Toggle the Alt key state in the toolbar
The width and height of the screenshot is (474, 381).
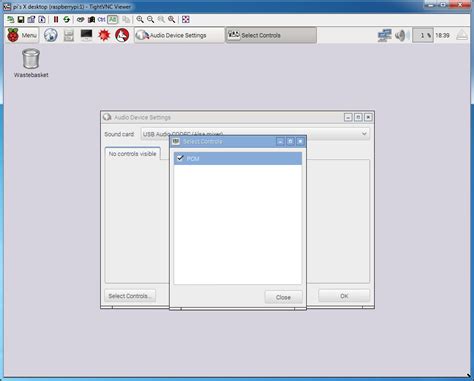click(113, 20)
